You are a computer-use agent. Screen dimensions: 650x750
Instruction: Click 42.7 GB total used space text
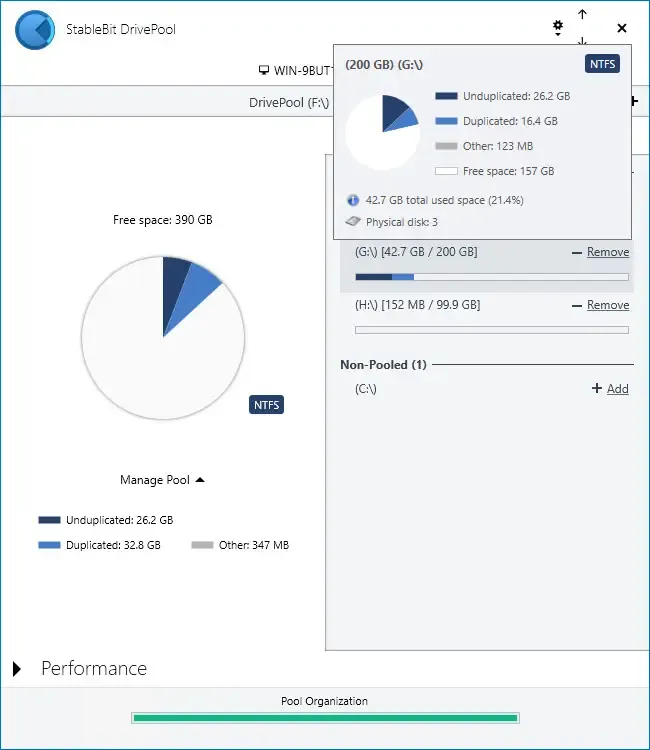click(444, 200)
